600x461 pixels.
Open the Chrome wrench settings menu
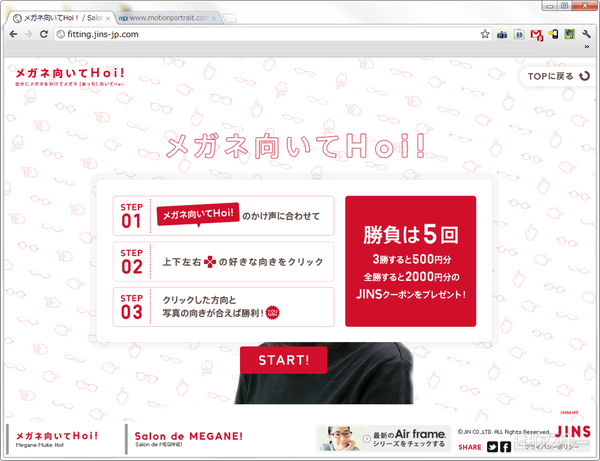(x=586, y=34)
